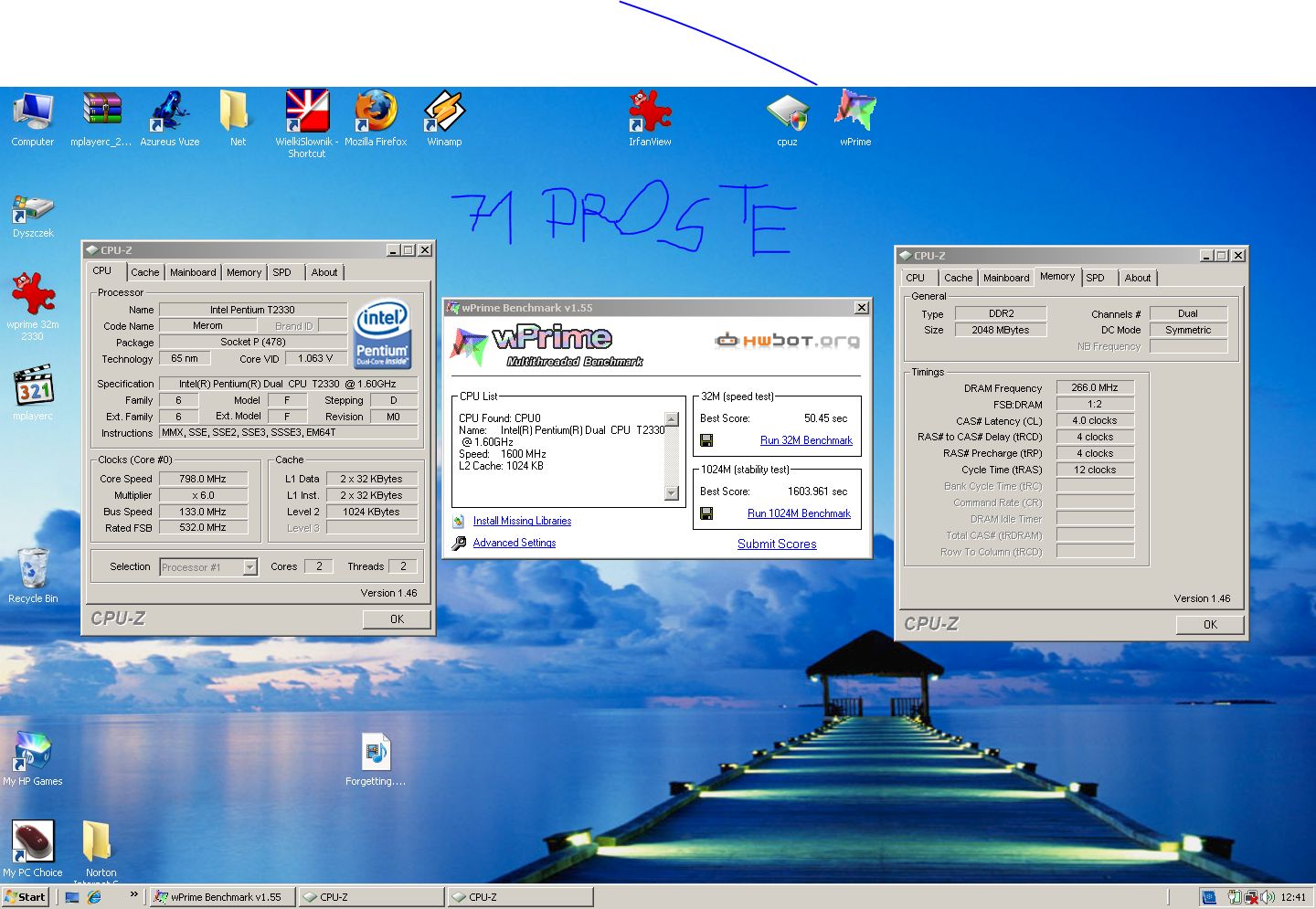Click the volume tray icon
This screenshot has width=1316, height=909.
point(1268,897)
